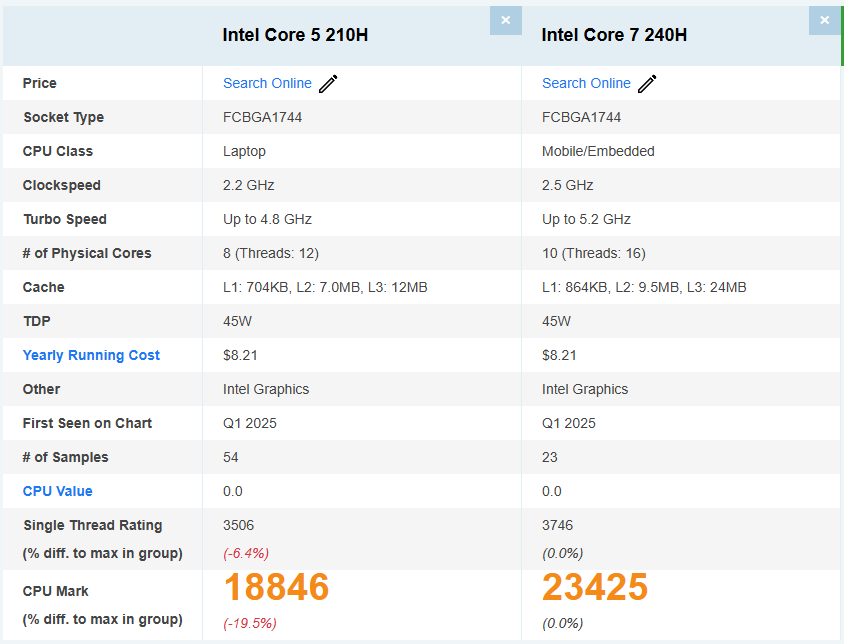This screenshot has width=844, height=644.
Task: Click the 18846 CPU Mark score
Action: (276, 587)
